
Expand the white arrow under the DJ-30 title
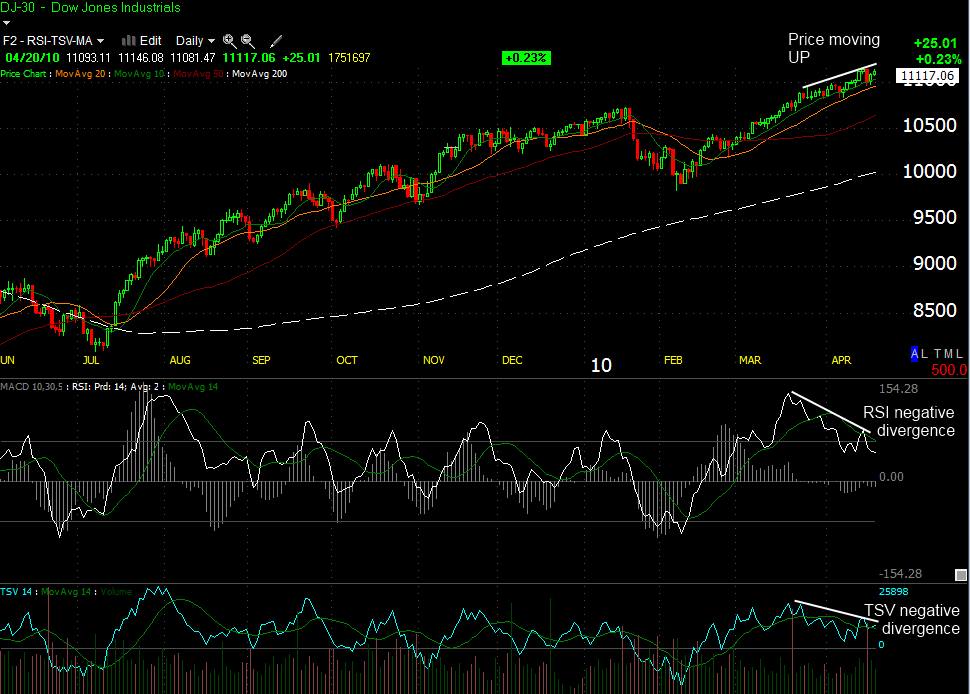click(6, 23)
